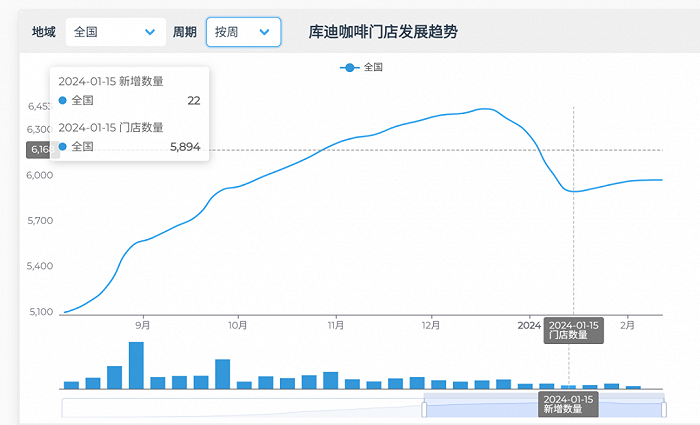Click the 2024-01-15 新增数量 axis pointer label
This screenshot has height=425, width=700.
click(x=568, y=404)
